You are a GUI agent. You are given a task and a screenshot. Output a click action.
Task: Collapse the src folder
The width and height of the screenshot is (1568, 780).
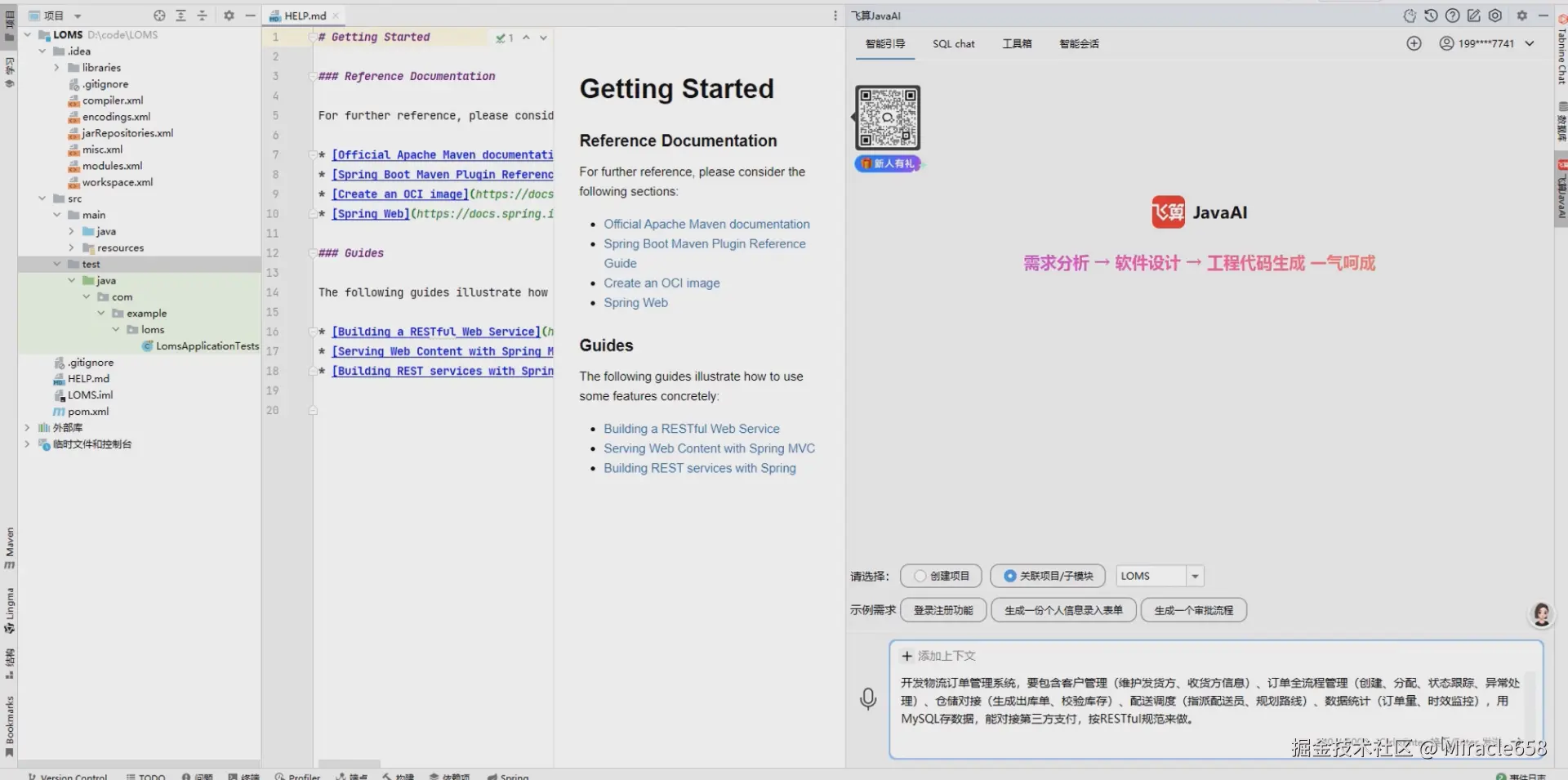(42, 198)
